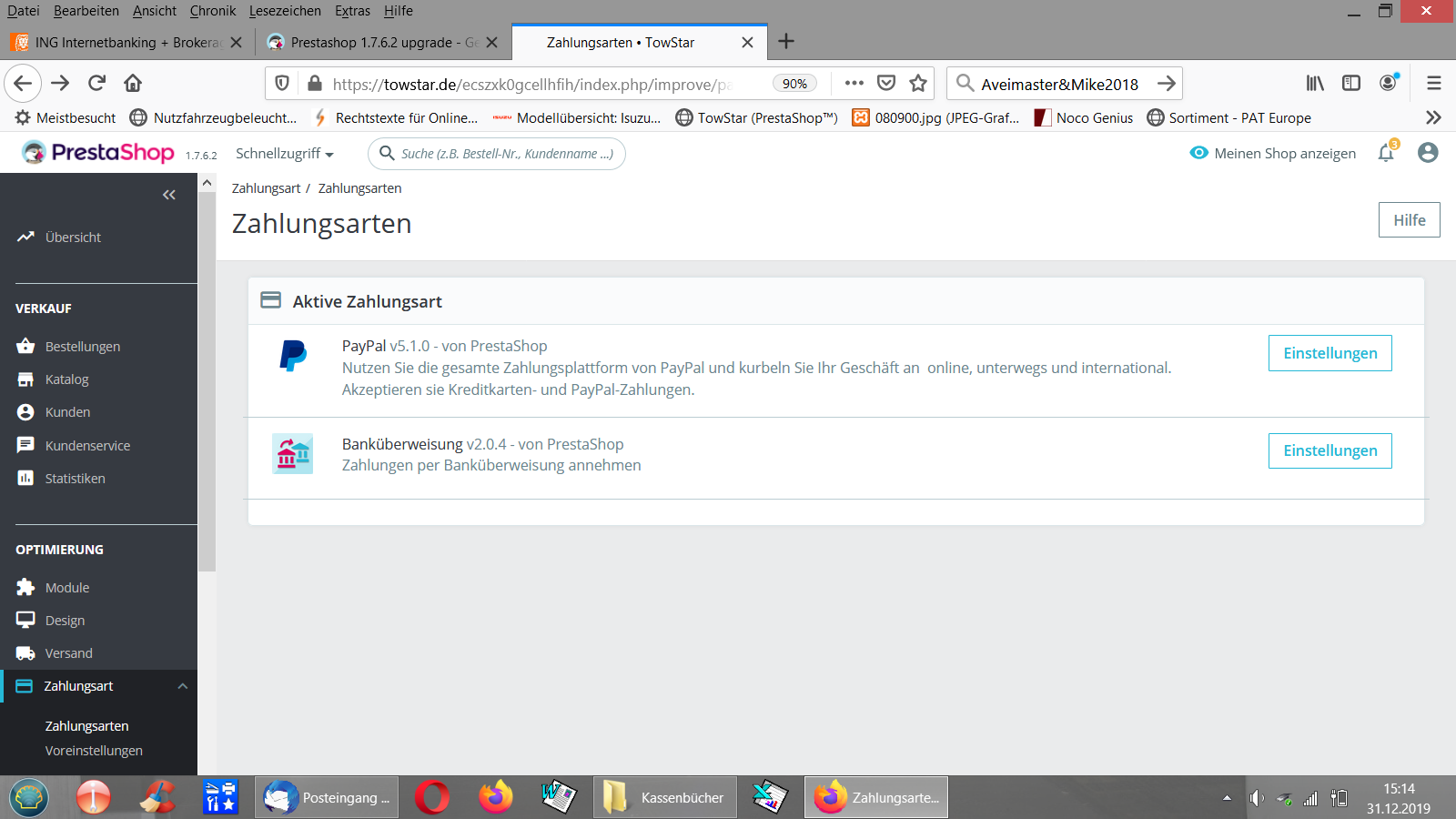This screenshot has width=1456, height=819.
Task: Open Banküberweisung Einstellungen
Action: click(x=1330, y=450)
